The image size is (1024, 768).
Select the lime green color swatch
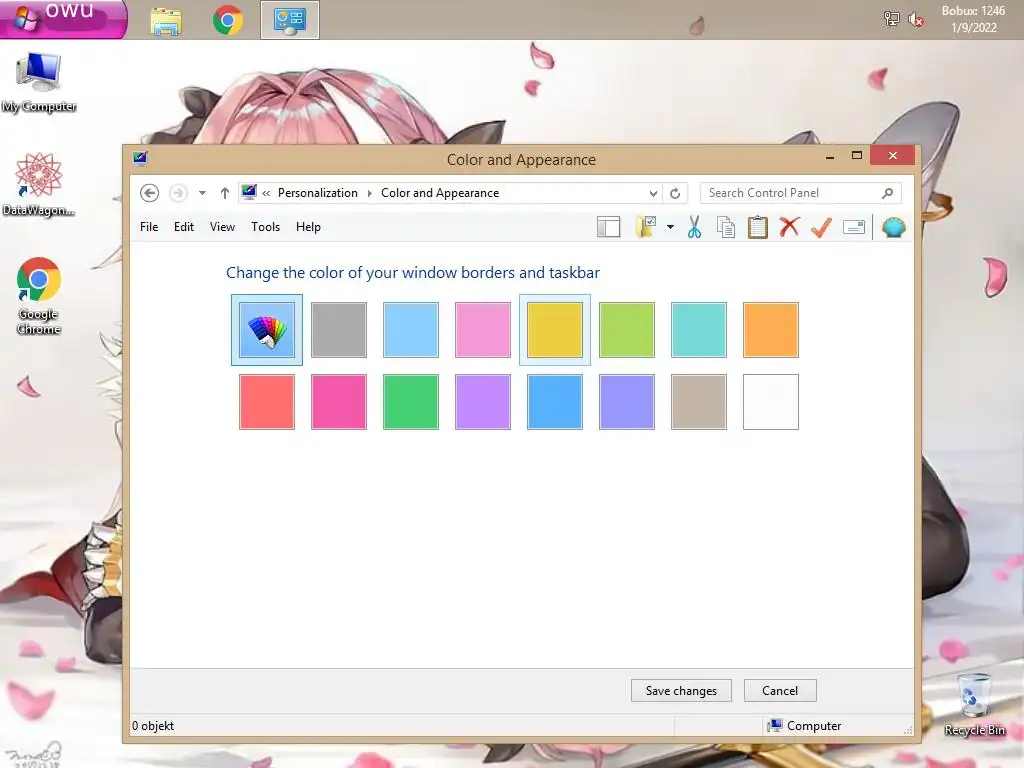(x=627, y=330)
